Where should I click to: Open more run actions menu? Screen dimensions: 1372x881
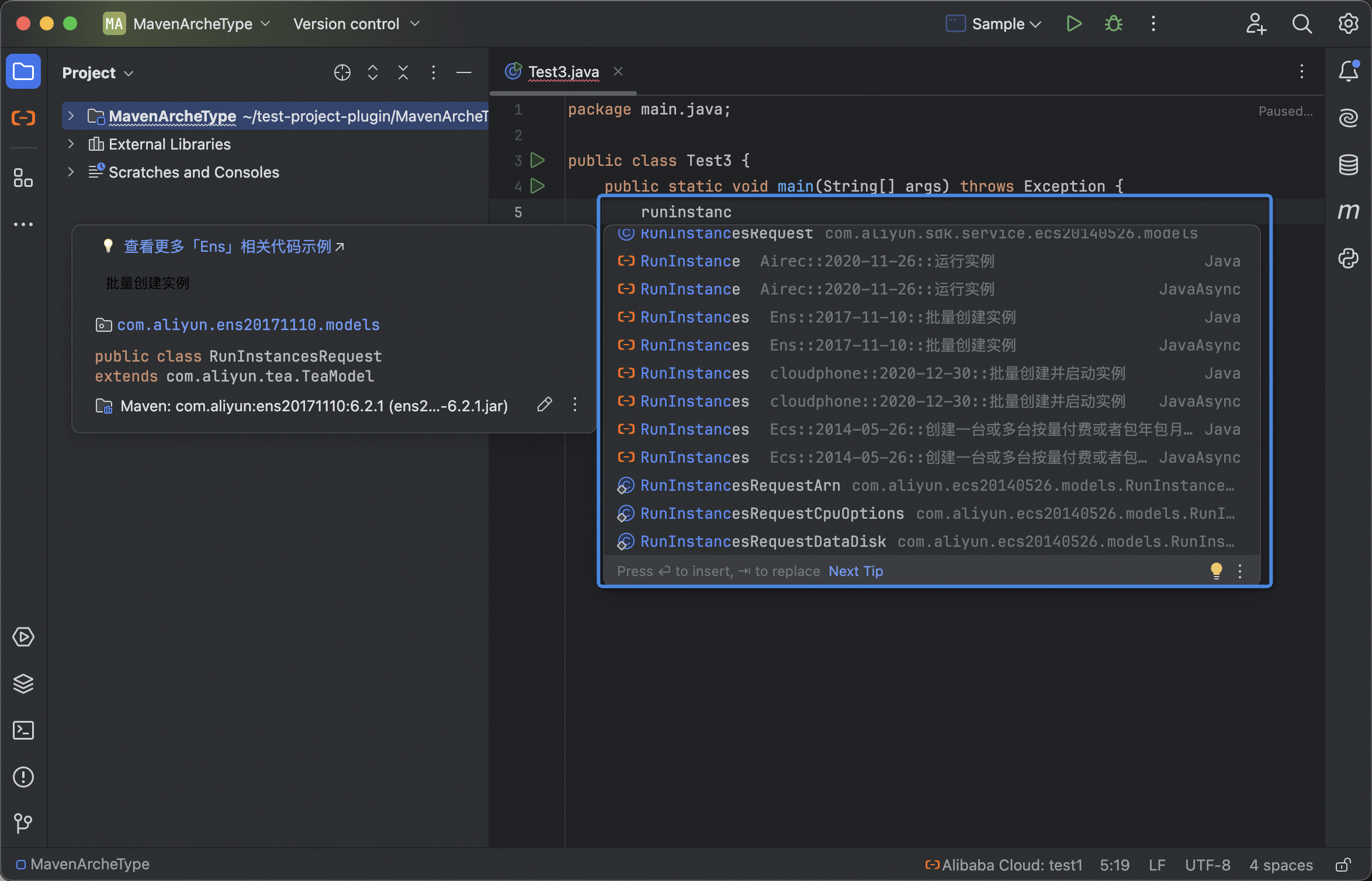[x=1153, y=23]
